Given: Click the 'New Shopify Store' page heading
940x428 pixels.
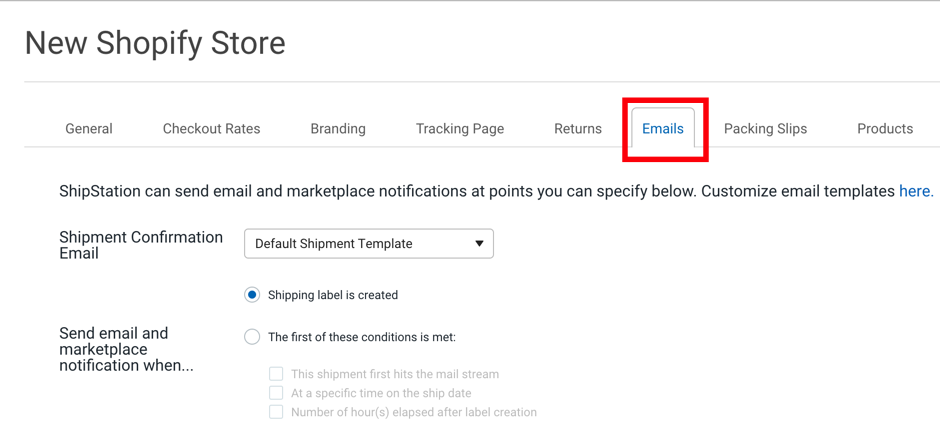Looking at the screenshot, I should tap(155, 43).
